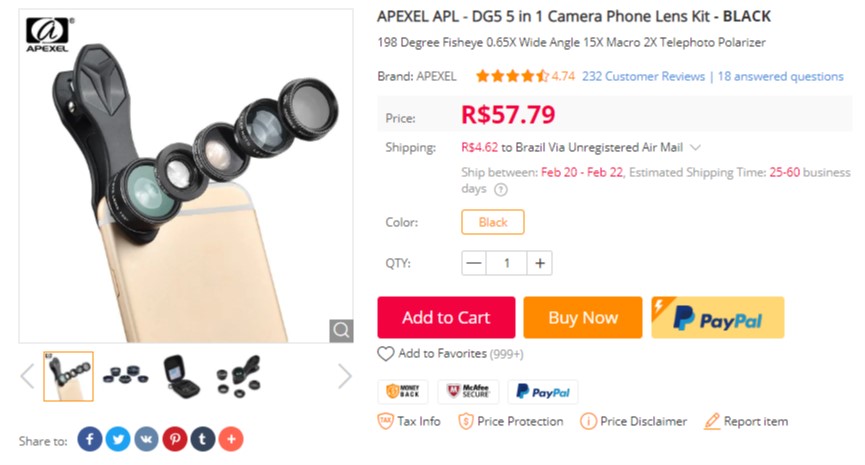Click the heart icon to add favorites
This screenshot has width=865, height=465.
(386, 354)
